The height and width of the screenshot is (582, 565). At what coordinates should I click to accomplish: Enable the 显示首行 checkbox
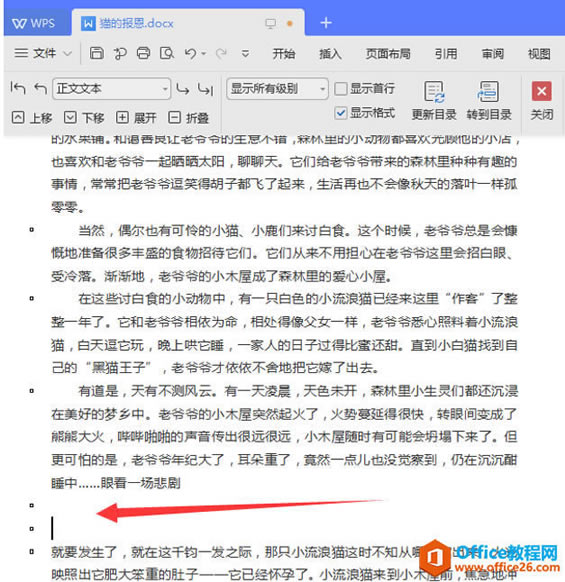(x=341, y=89)
